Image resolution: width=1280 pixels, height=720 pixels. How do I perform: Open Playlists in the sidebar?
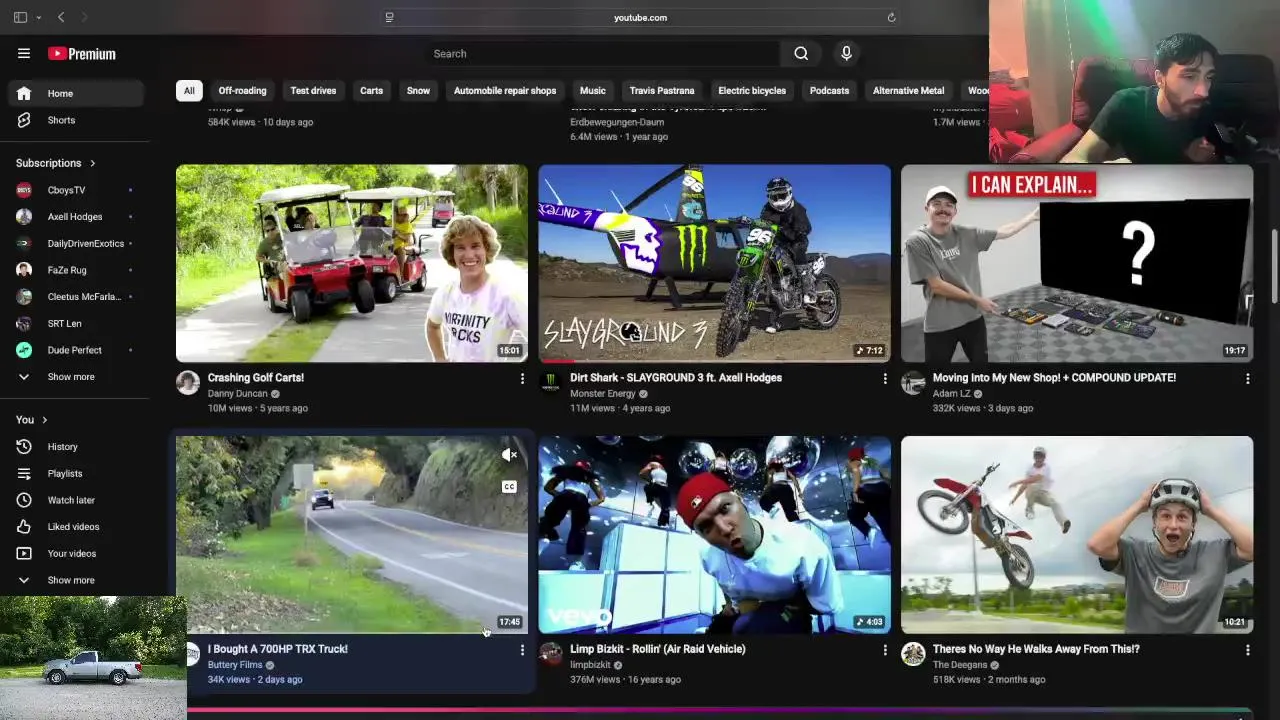click(x=76, y=473)
